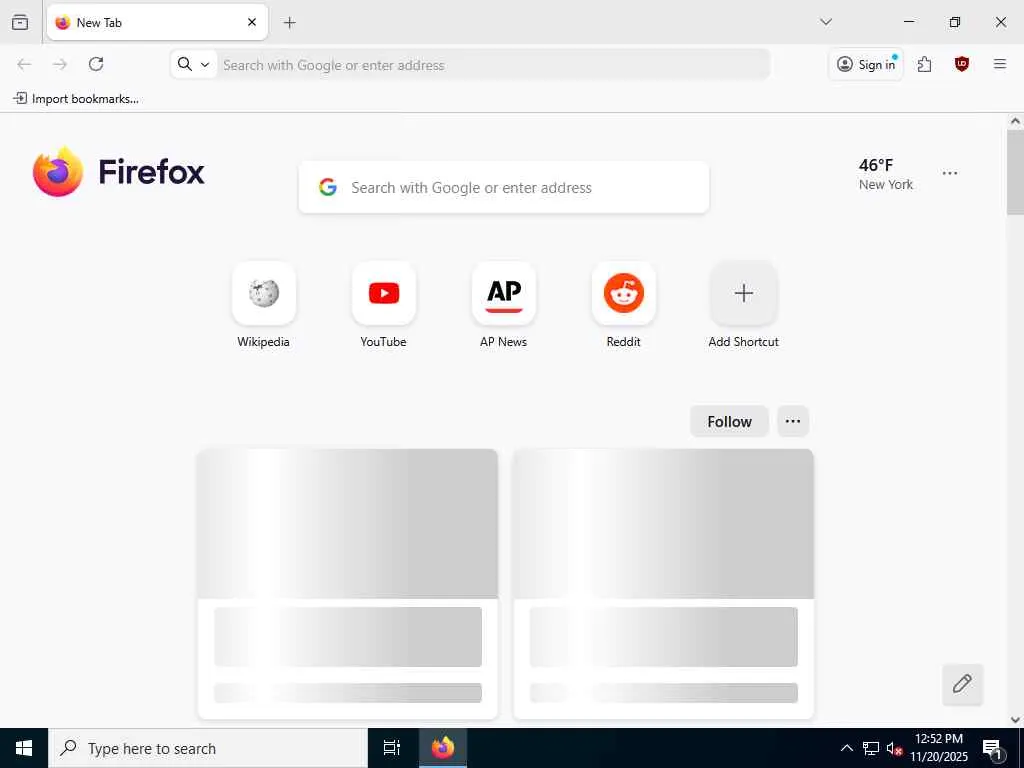
Task: Open the Windows Start menu
Action: [24, 748]
